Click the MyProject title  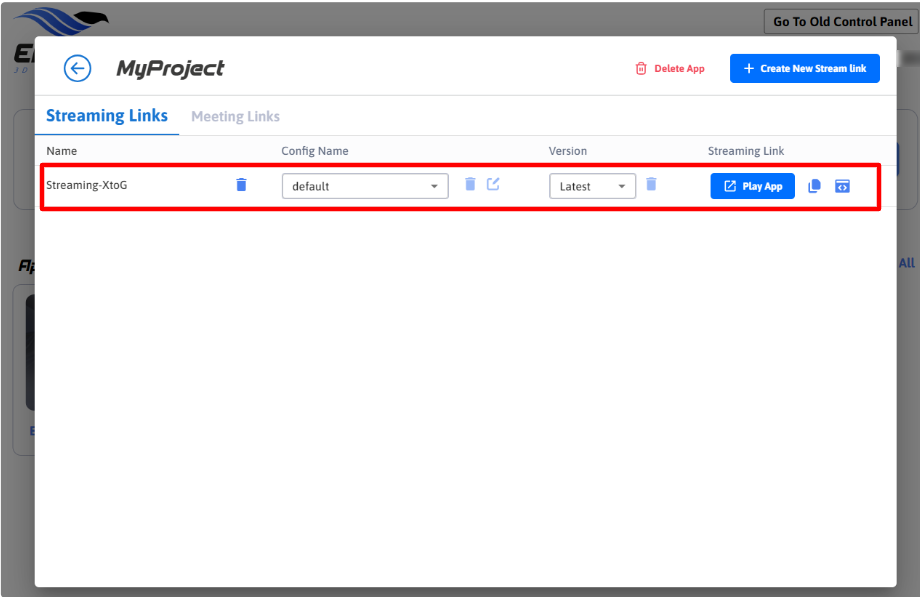point(170,68)
